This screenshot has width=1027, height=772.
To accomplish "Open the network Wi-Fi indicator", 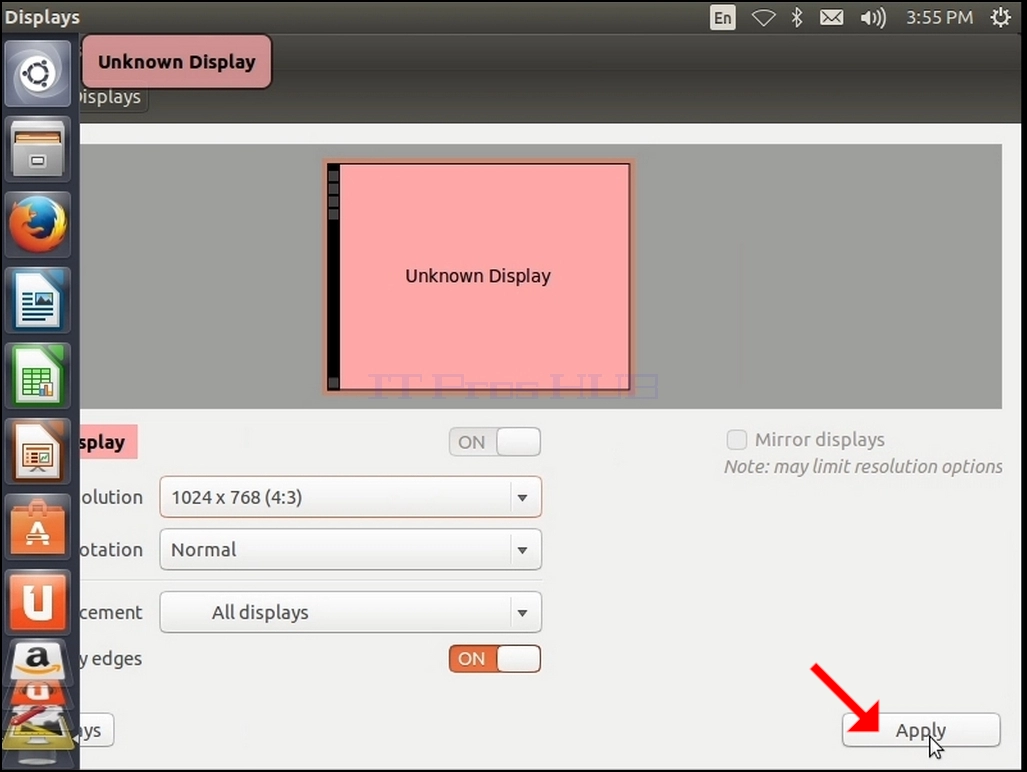I will click(763, 17).
